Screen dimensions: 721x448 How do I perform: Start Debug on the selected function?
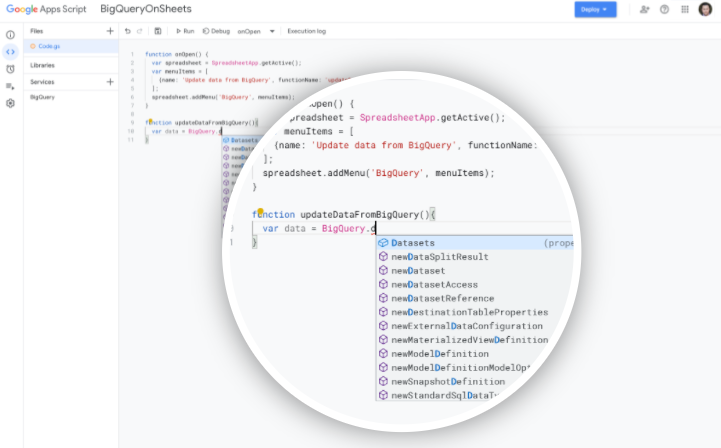point(216,31)
